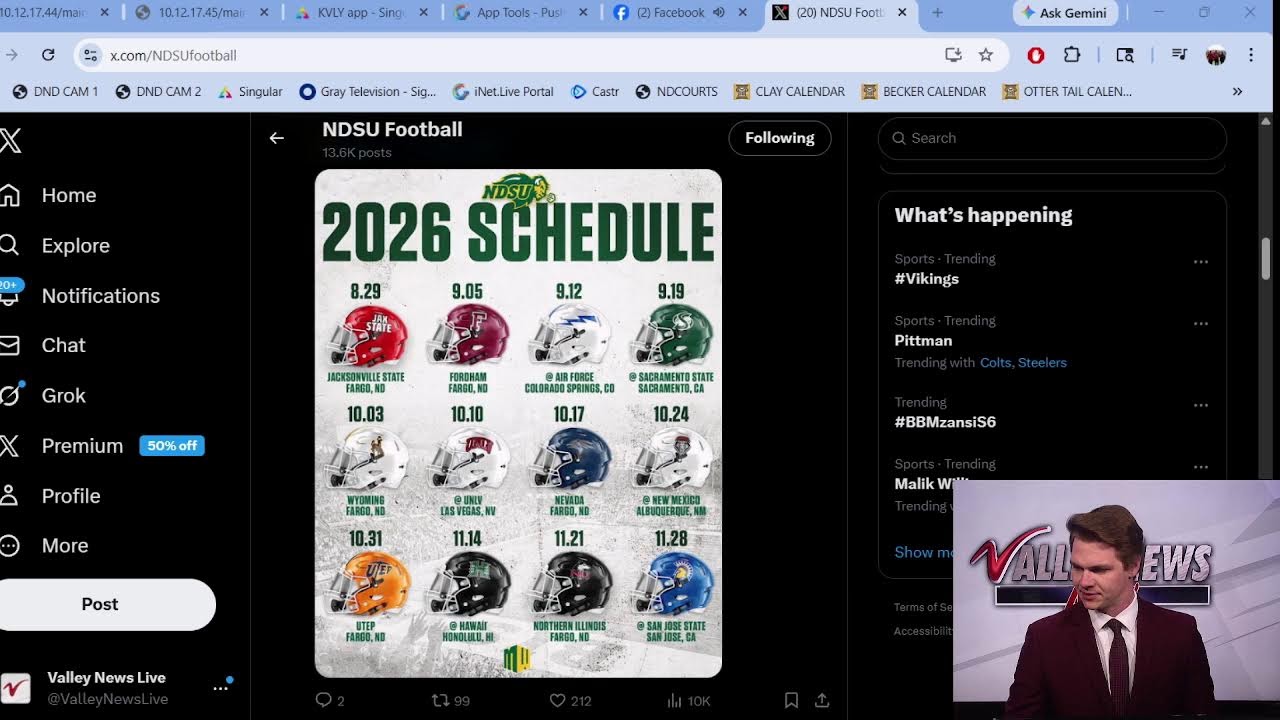Click the Colts trending link

(x=996, y=362)
